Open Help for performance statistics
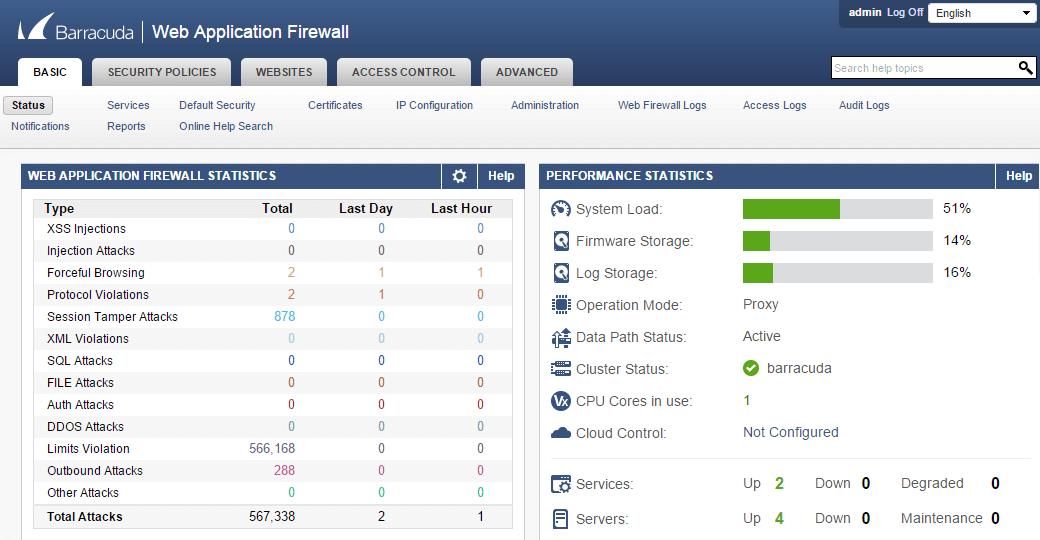The width and height of the screenshot is (1040, 540). click(1018, 176)
